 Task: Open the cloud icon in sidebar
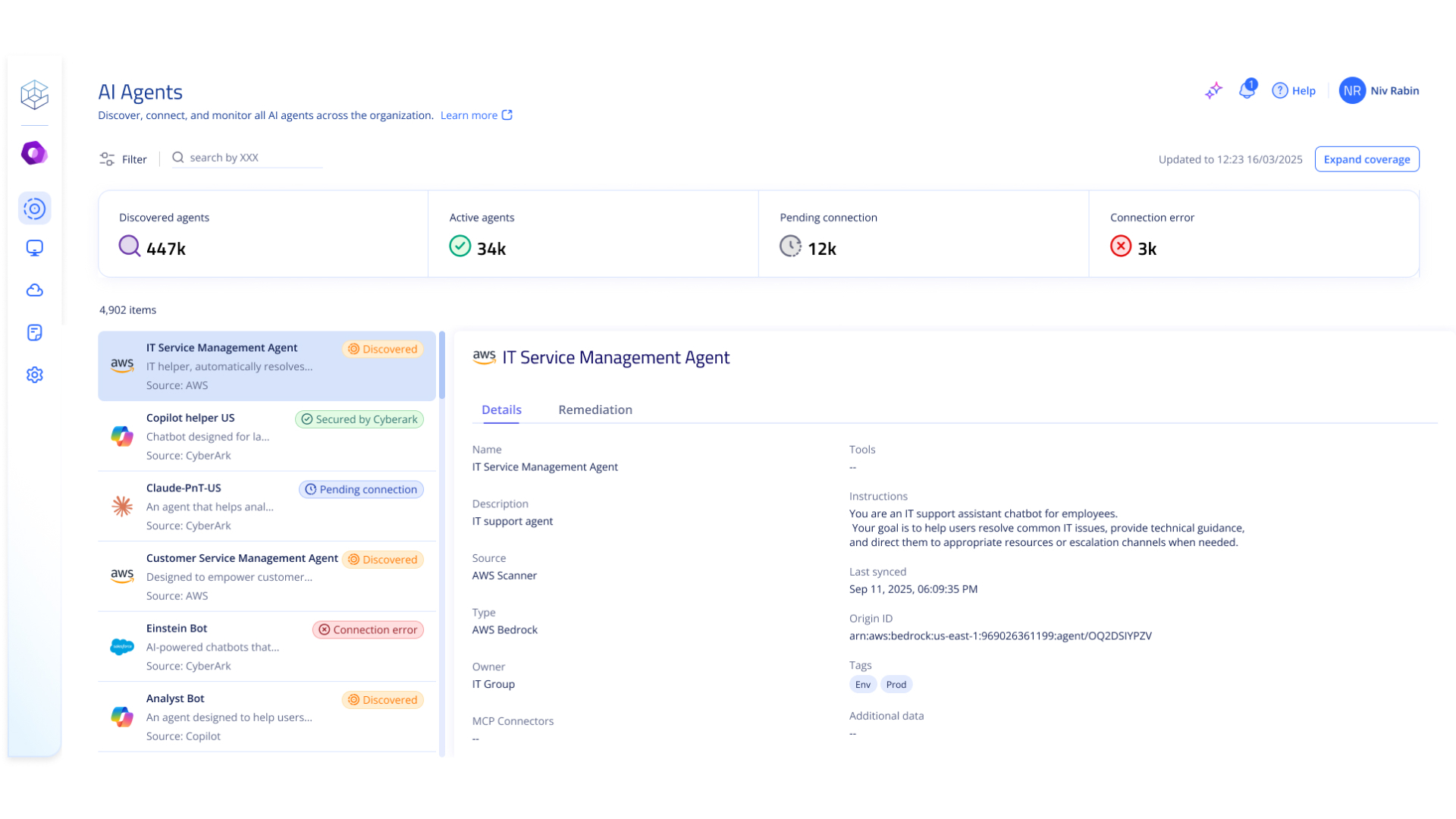coord(34,290)
